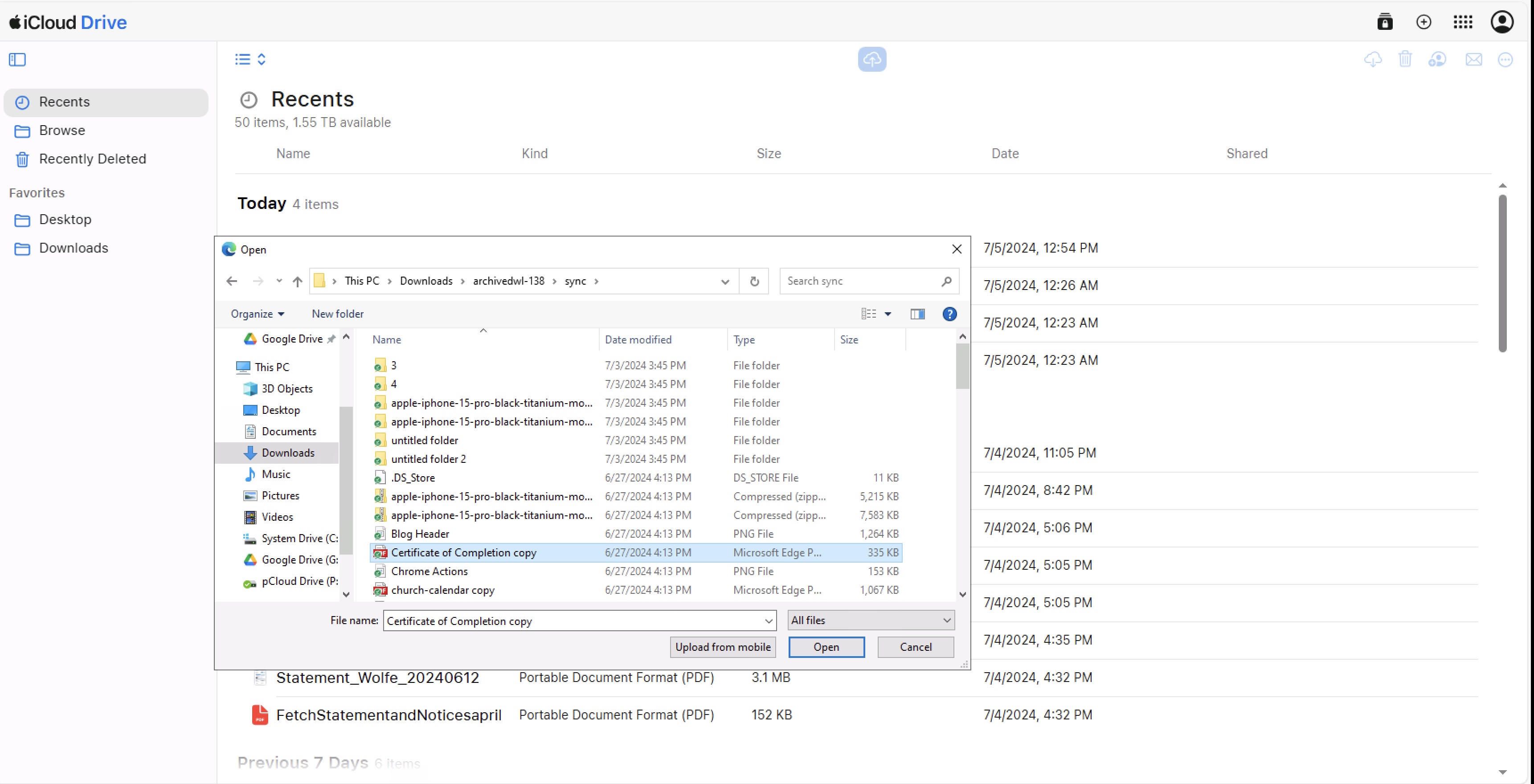This screenshot has height=784, width=1534.
Task: Open FetchStatementandNoticesapril PDF in iCloud list
Action: (388, 715)
